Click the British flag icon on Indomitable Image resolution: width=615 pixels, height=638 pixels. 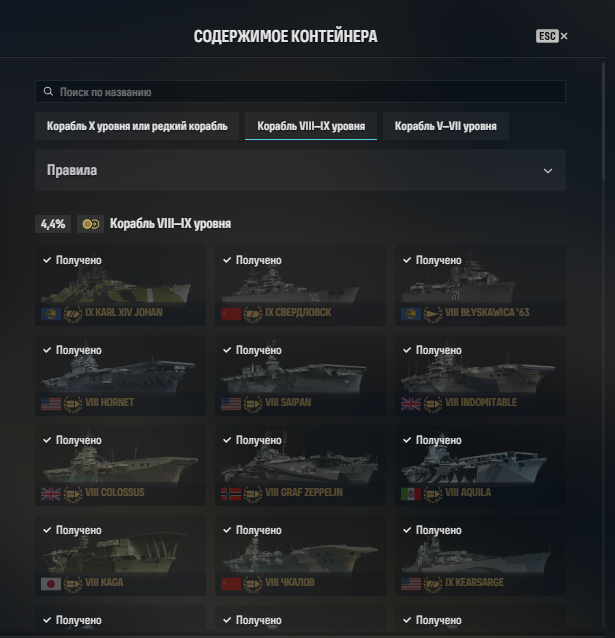(x=411, y=404)
